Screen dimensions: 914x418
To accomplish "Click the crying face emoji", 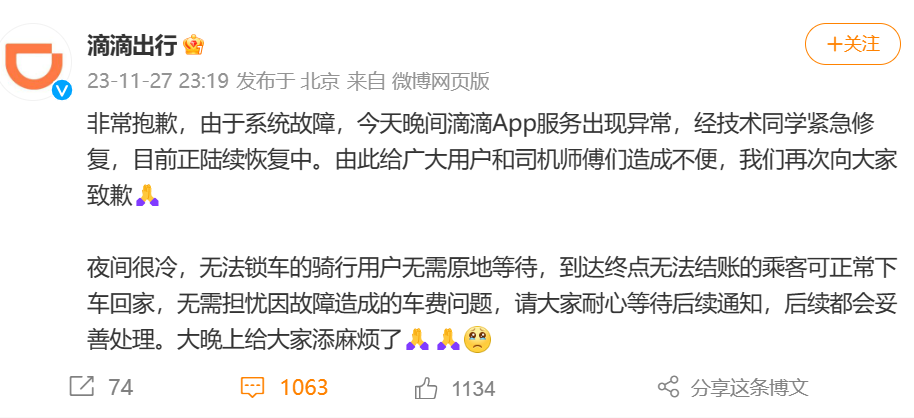I will tap(477, 339).
